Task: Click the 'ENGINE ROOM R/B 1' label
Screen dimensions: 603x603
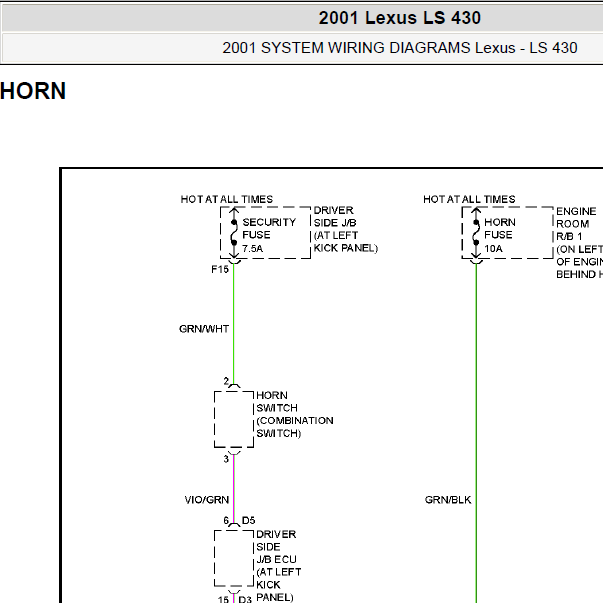Action: coord(576,224)
